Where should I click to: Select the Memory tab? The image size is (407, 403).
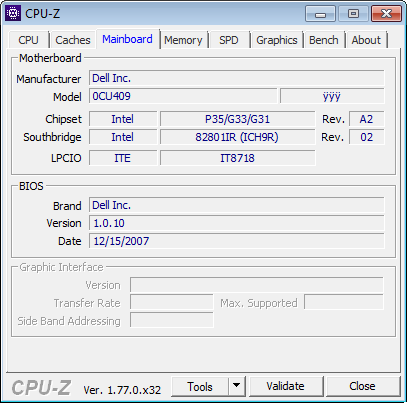(x=183, y=40)
